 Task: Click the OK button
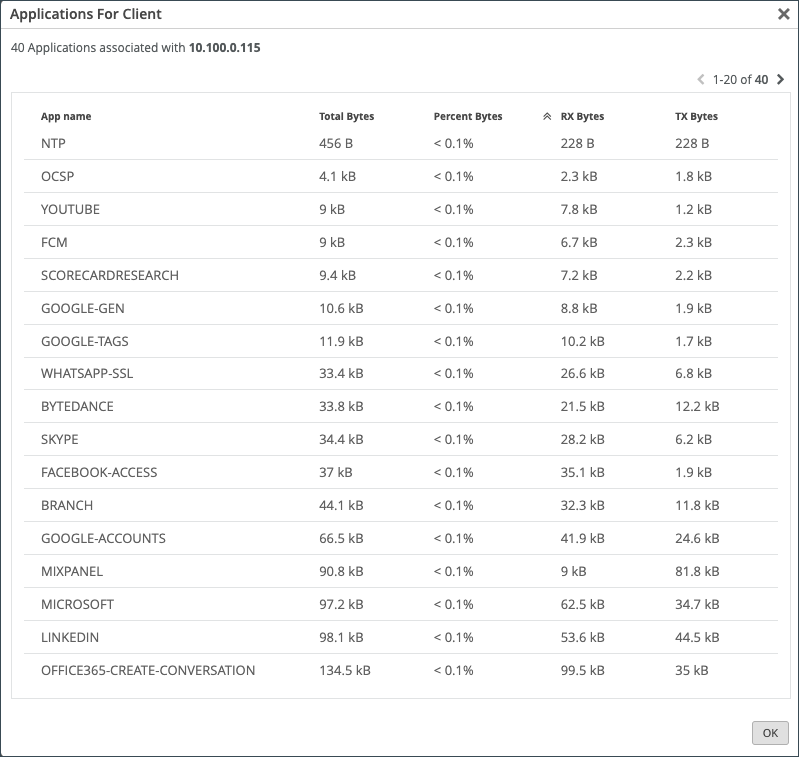click(770, 733)
